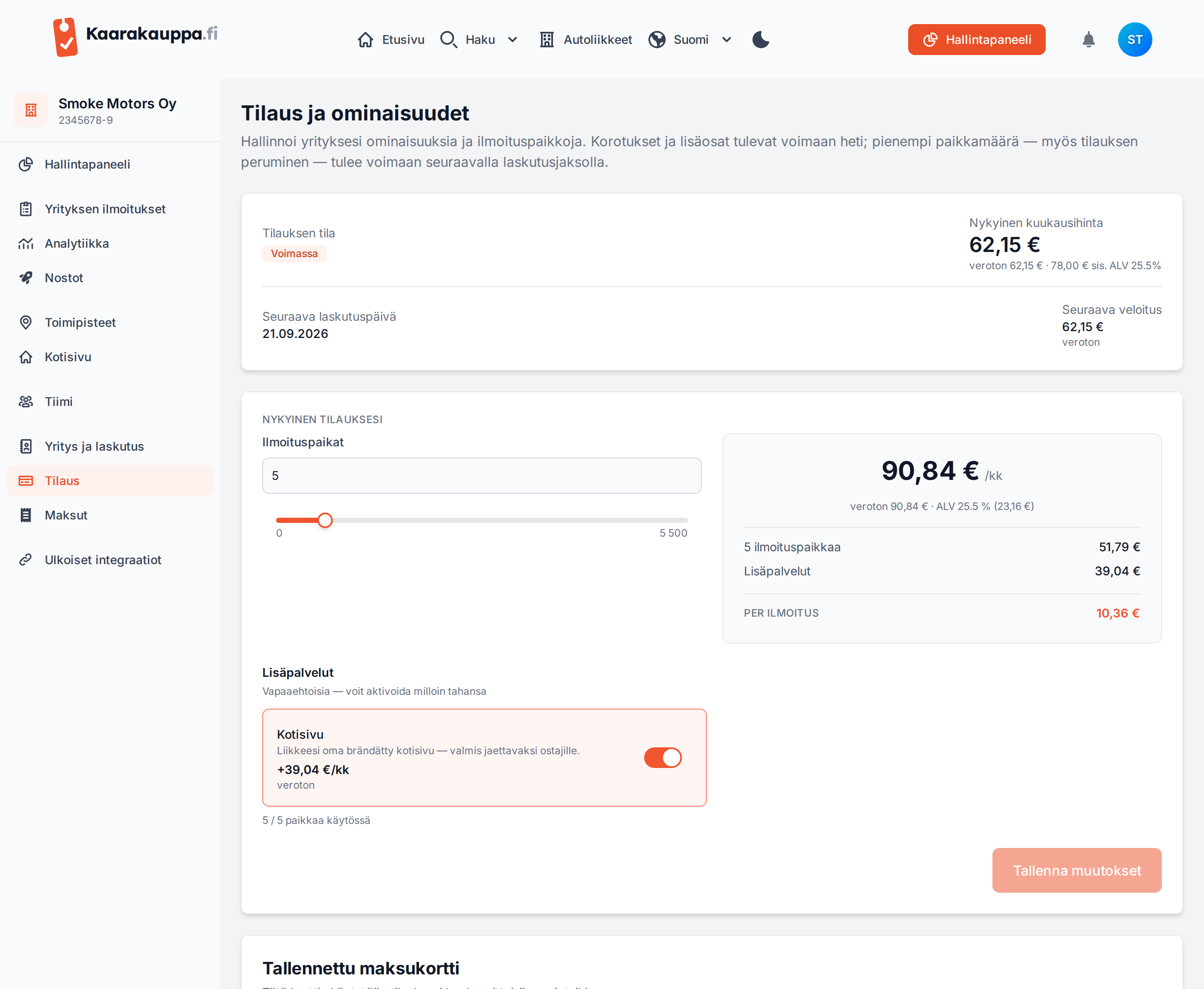Click the Tilaus card icon
This screenshot has width=1204, height=989.
pyautogui.click(x=26, y=481)
